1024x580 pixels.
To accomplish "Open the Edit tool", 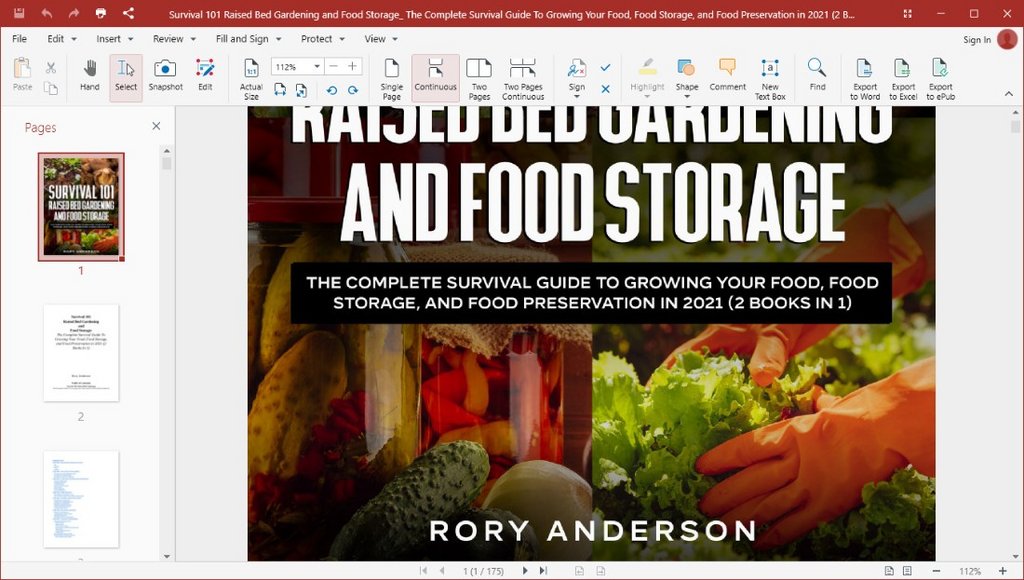I will pyautogui.click(x=205, y=75).
